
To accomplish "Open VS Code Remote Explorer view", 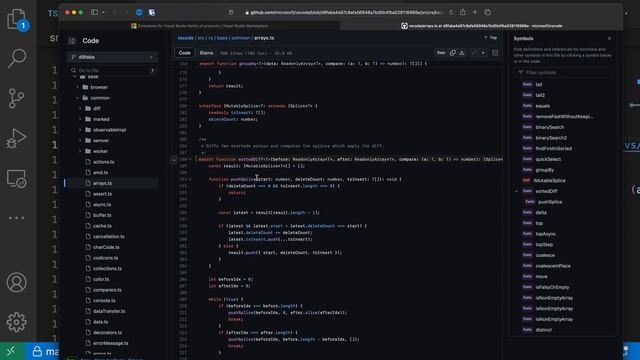I will tap(16, 178).
